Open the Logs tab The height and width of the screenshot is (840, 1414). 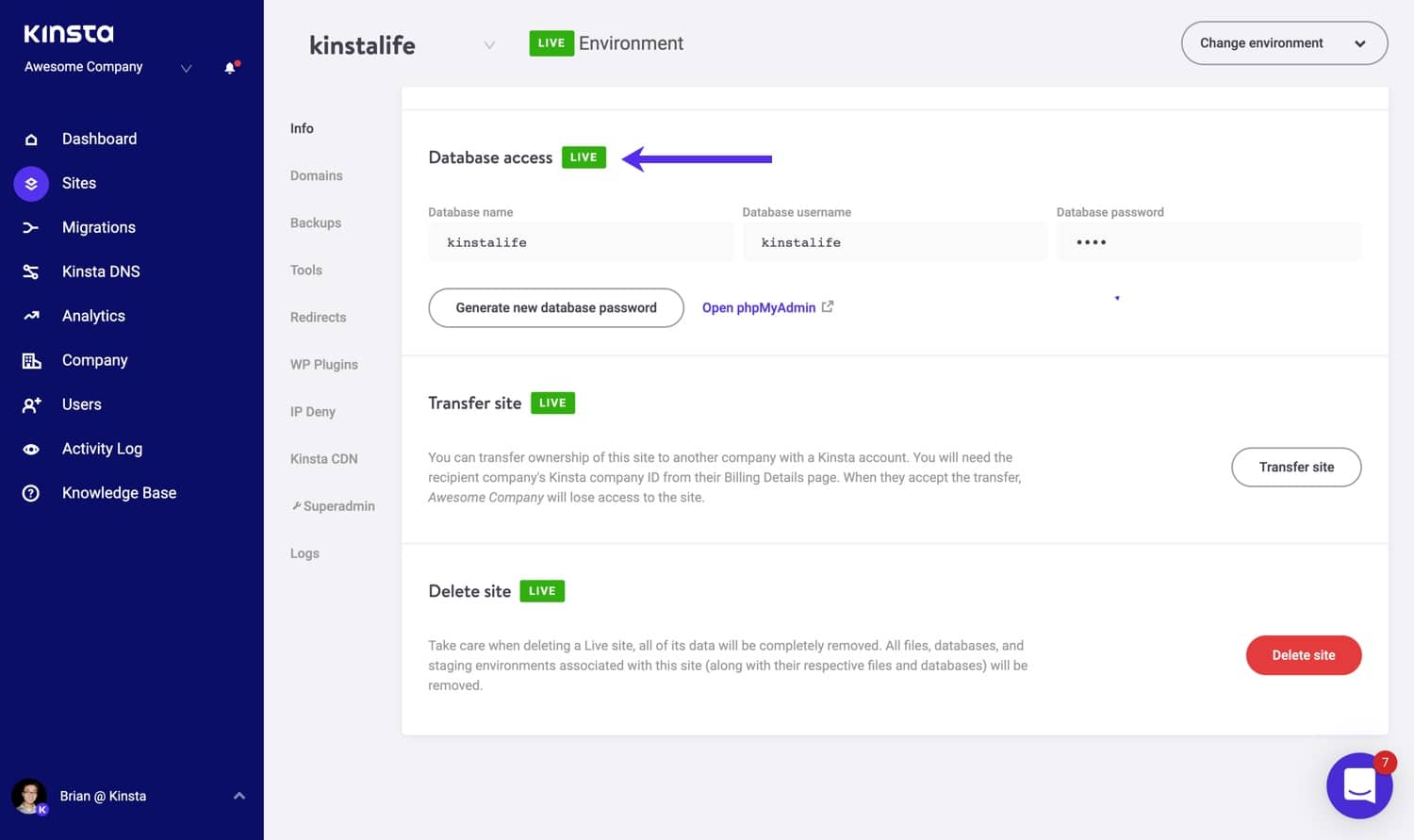click(x=304, y=553)
